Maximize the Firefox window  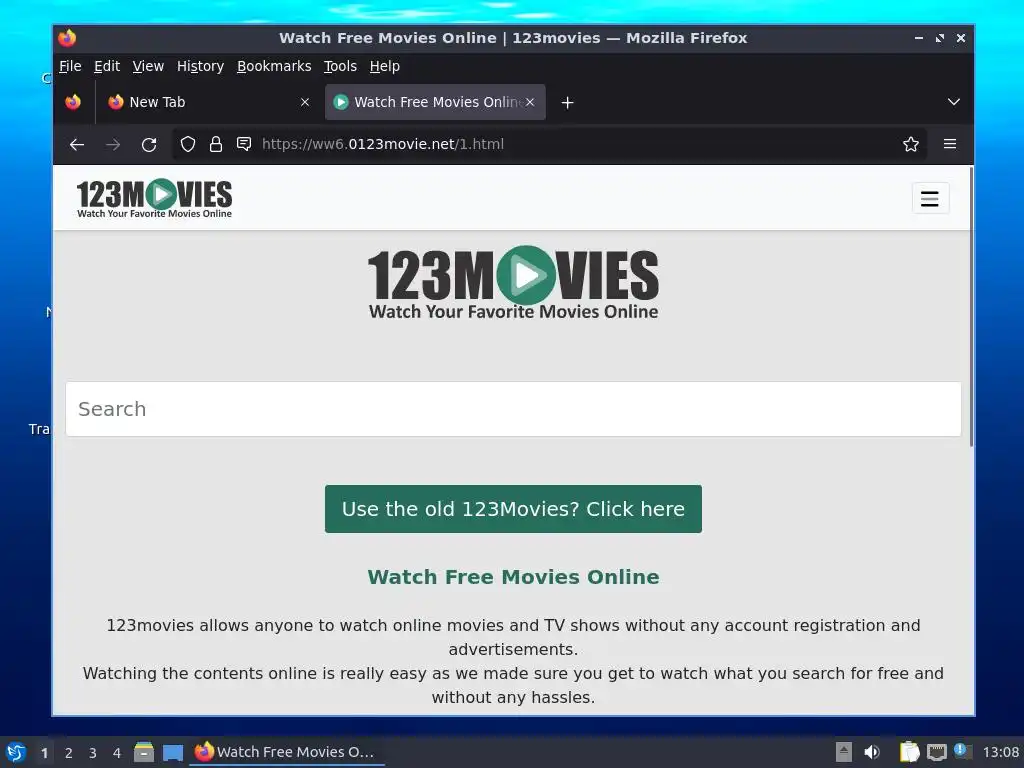click(x=940, y=38)
